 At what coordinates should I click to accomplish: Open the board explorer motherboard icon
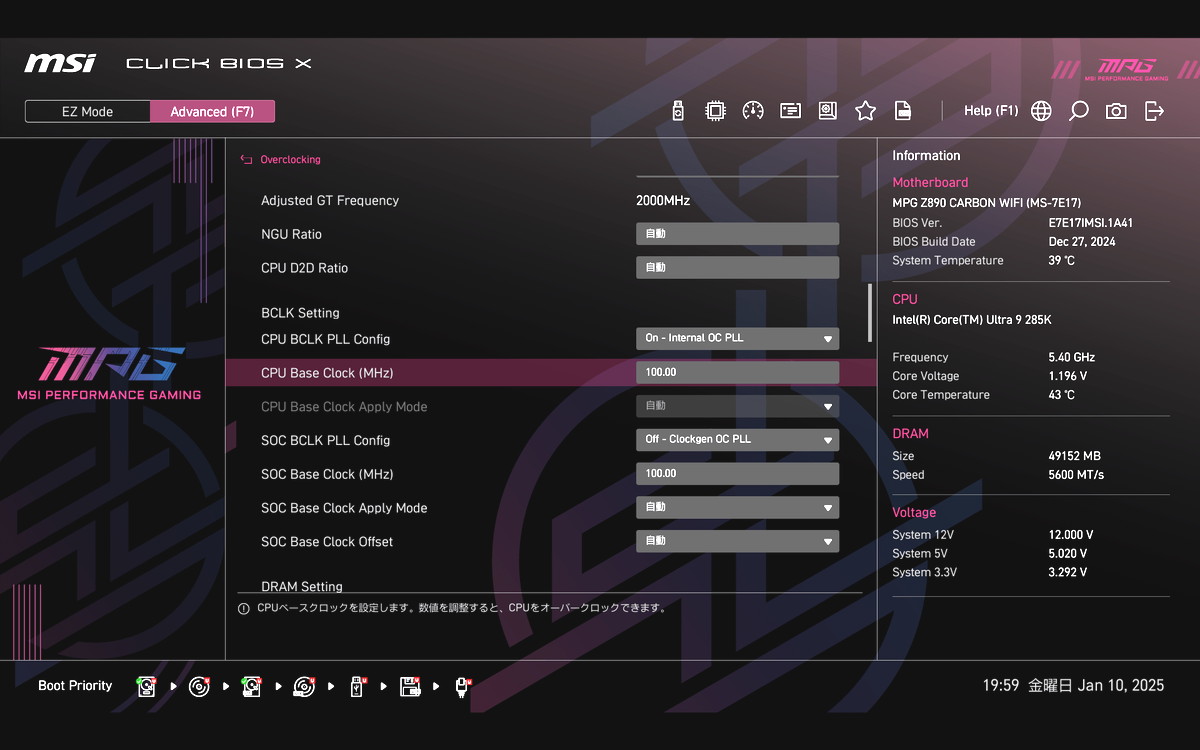827,111
